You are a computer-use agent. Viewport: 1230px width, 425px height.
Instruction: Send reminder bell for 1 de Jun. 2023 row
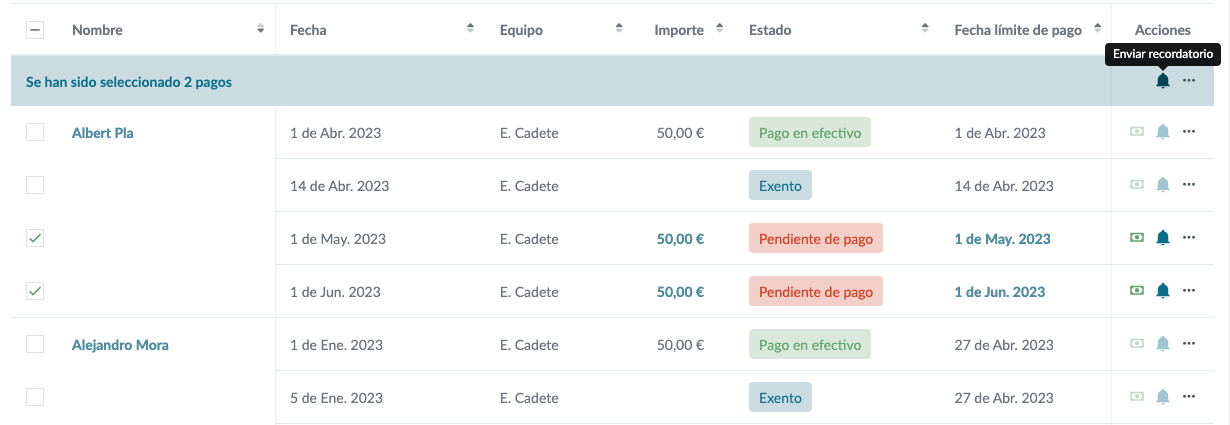click(x=1162, y=291)
